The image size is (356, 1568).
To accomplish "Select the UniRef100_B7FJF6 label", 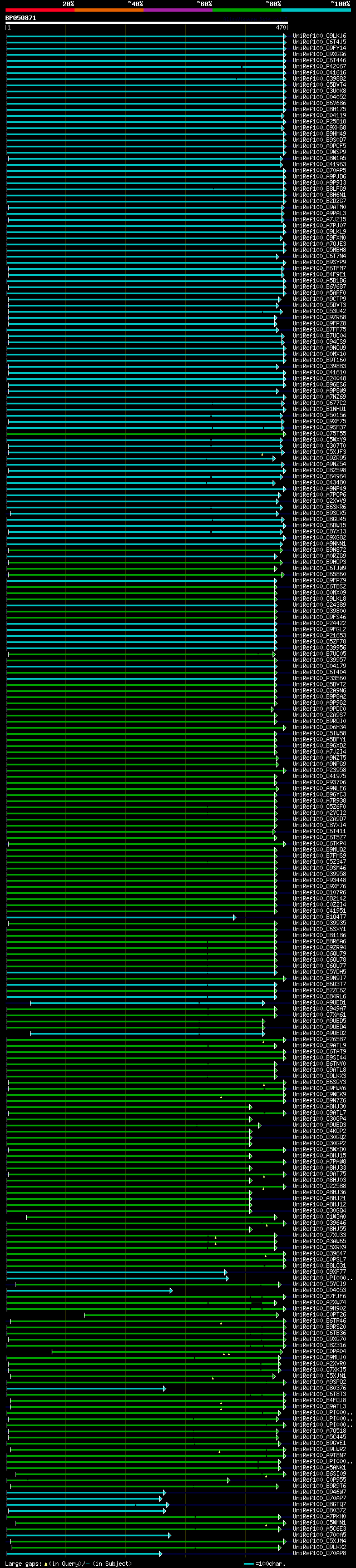I will (319, 1296).
